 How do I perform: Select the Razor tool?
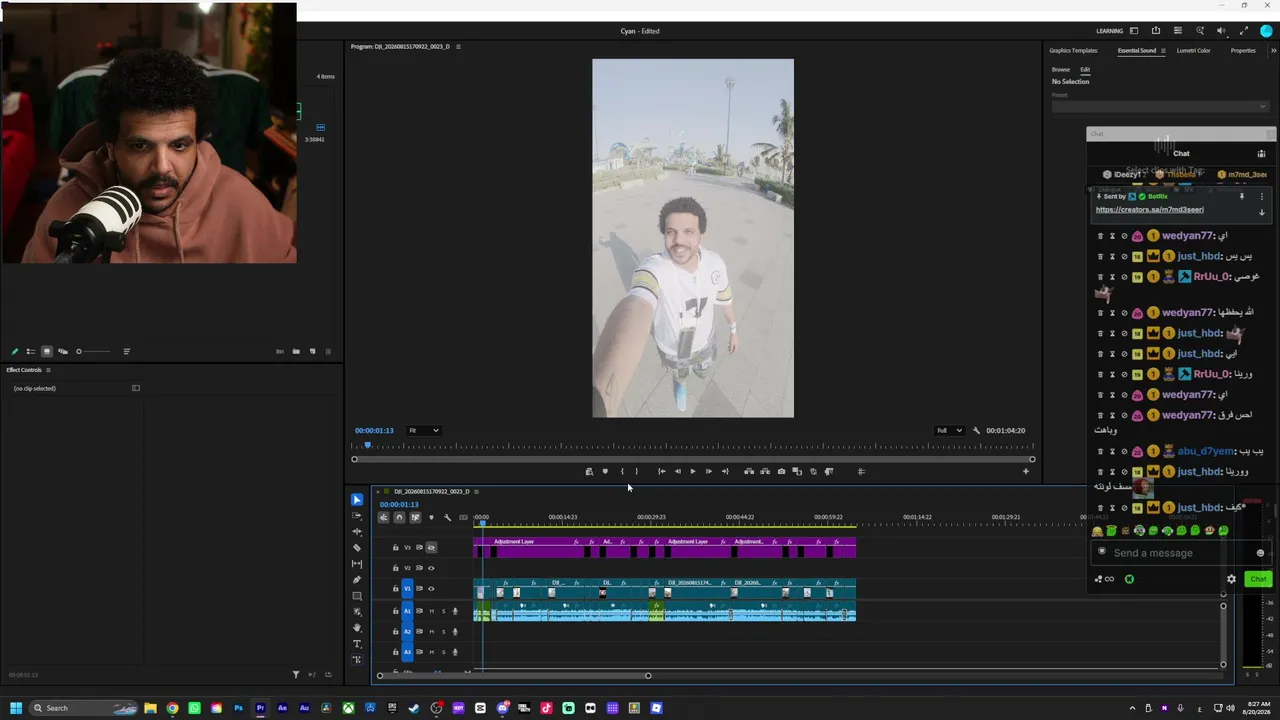(357, 548)
